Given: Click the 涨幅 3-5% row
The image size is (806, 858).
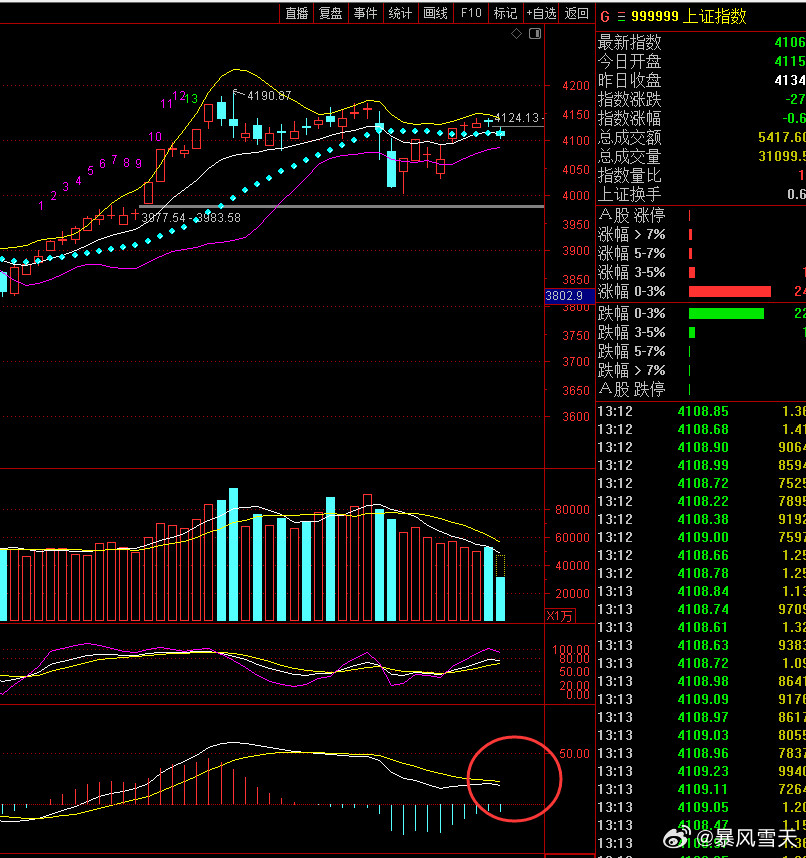Looking at the screenshot, I should coord(701,273).
